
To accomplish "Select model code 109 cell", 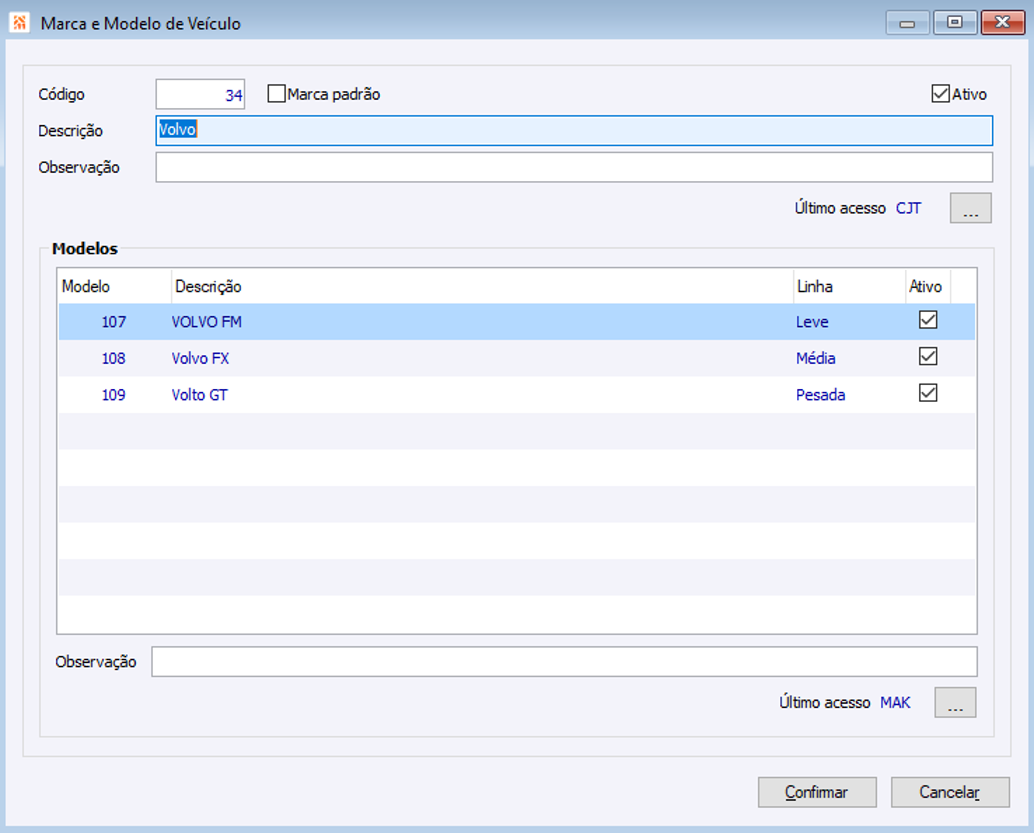I will [x=113, y=394].
